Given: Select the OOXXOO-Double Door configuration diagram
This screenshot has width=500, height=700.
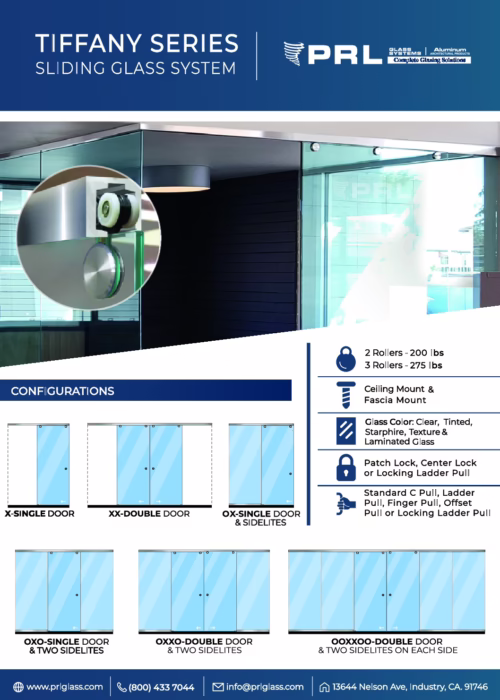Looking at the screenshot, I should (387, 592).
